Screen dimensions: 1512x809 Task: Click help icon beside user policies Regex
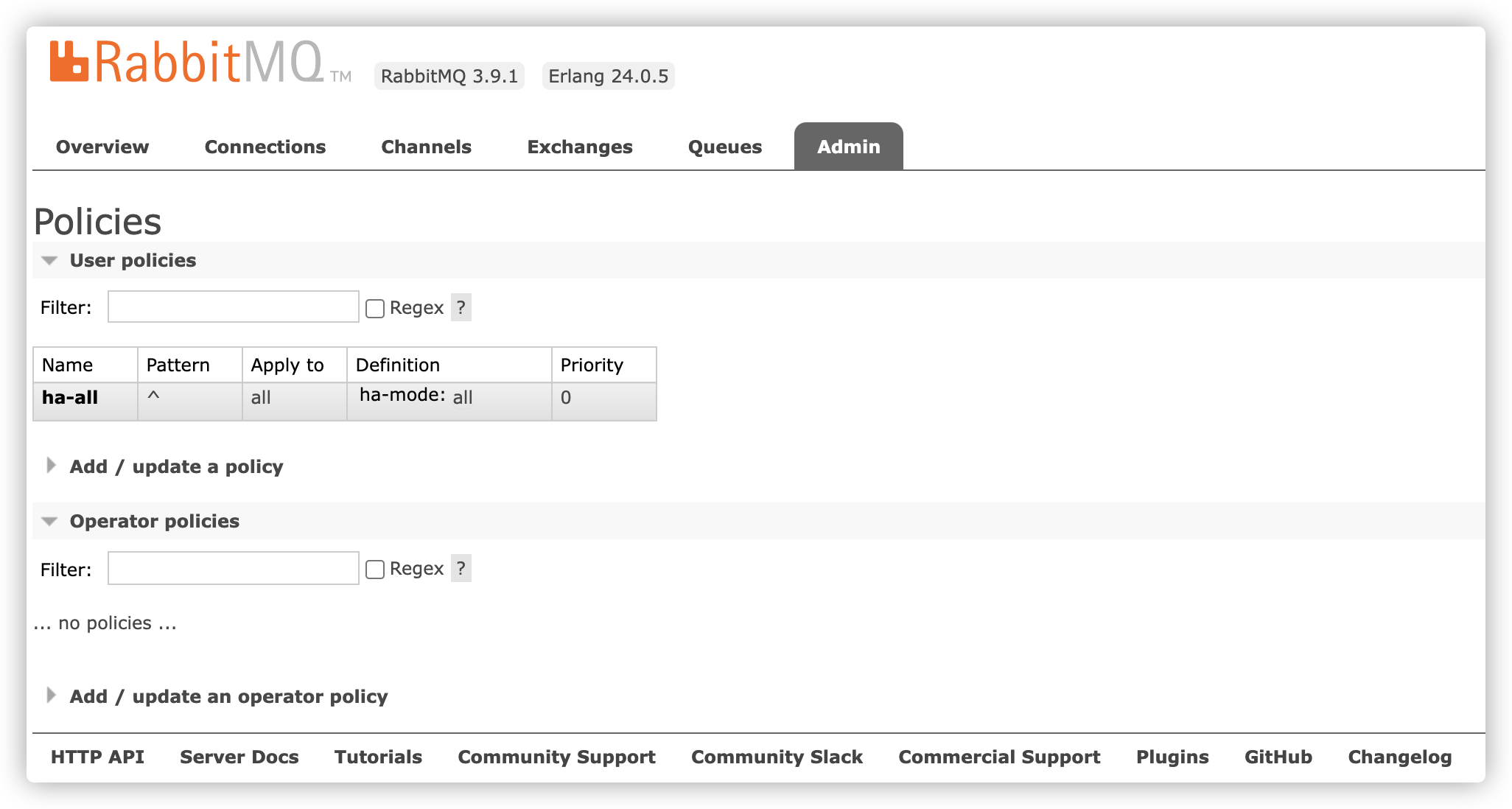click(x=461, y=307)
